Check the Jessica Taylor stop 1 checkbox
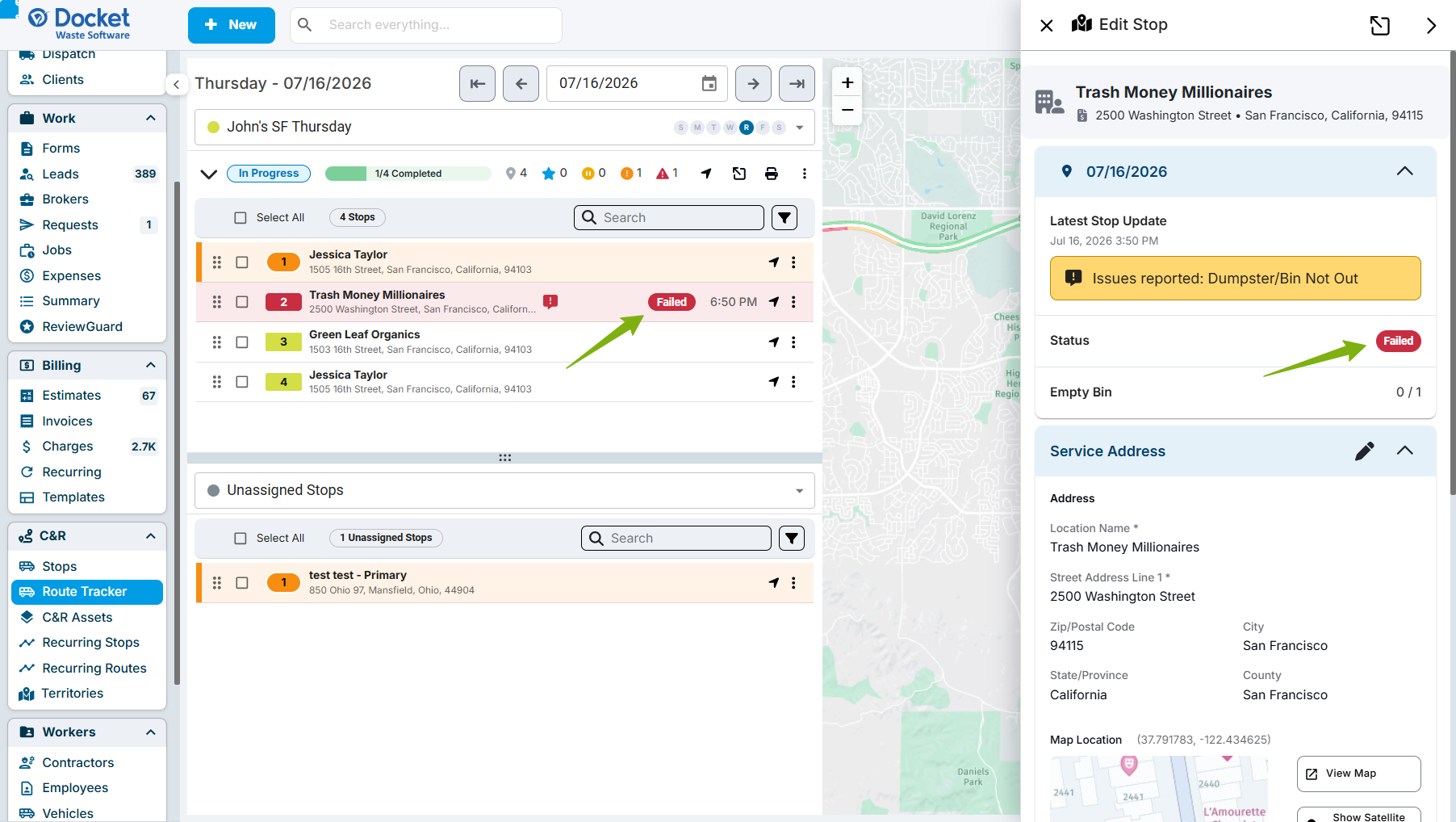The width and height of the screenshot is (1456, 822). [x=242, y=262]
